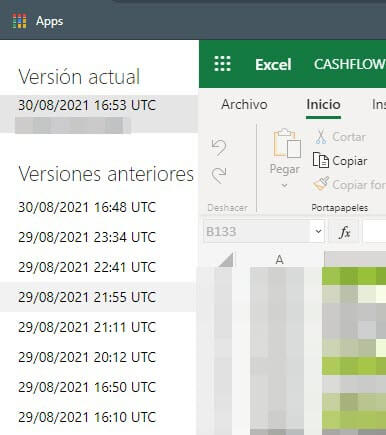Click the Redo arrow icon

[x=219, y=175]
